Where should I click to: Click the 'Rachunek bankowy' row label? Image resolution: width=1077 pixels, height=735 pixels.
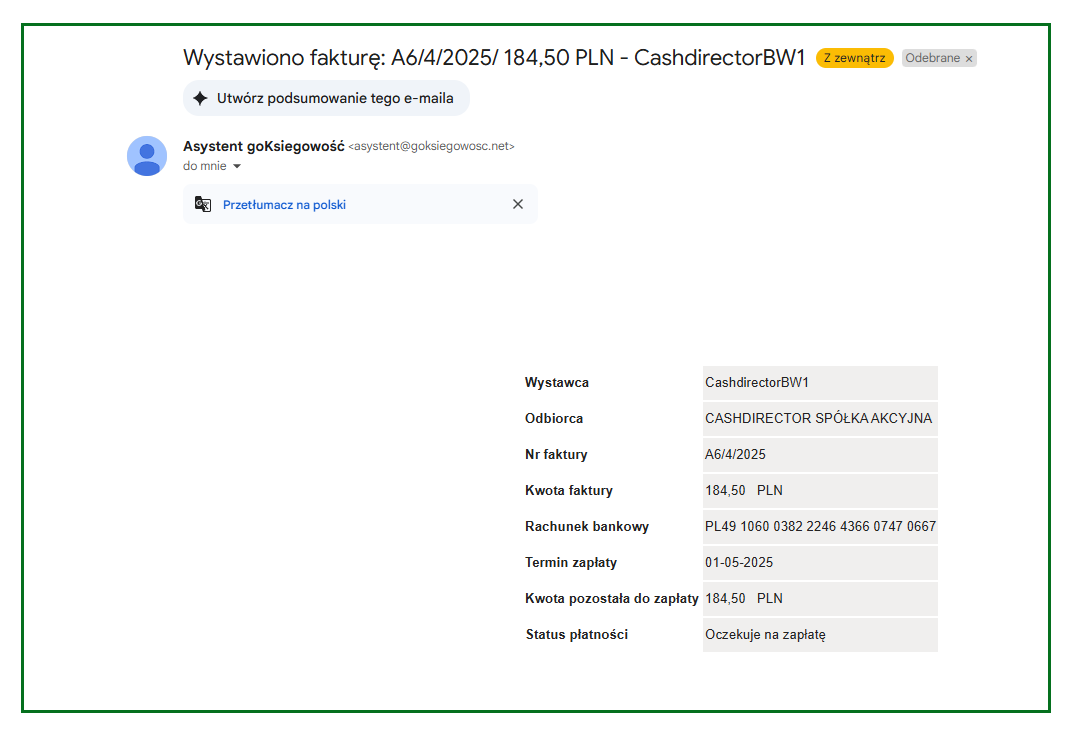point(587,526)
